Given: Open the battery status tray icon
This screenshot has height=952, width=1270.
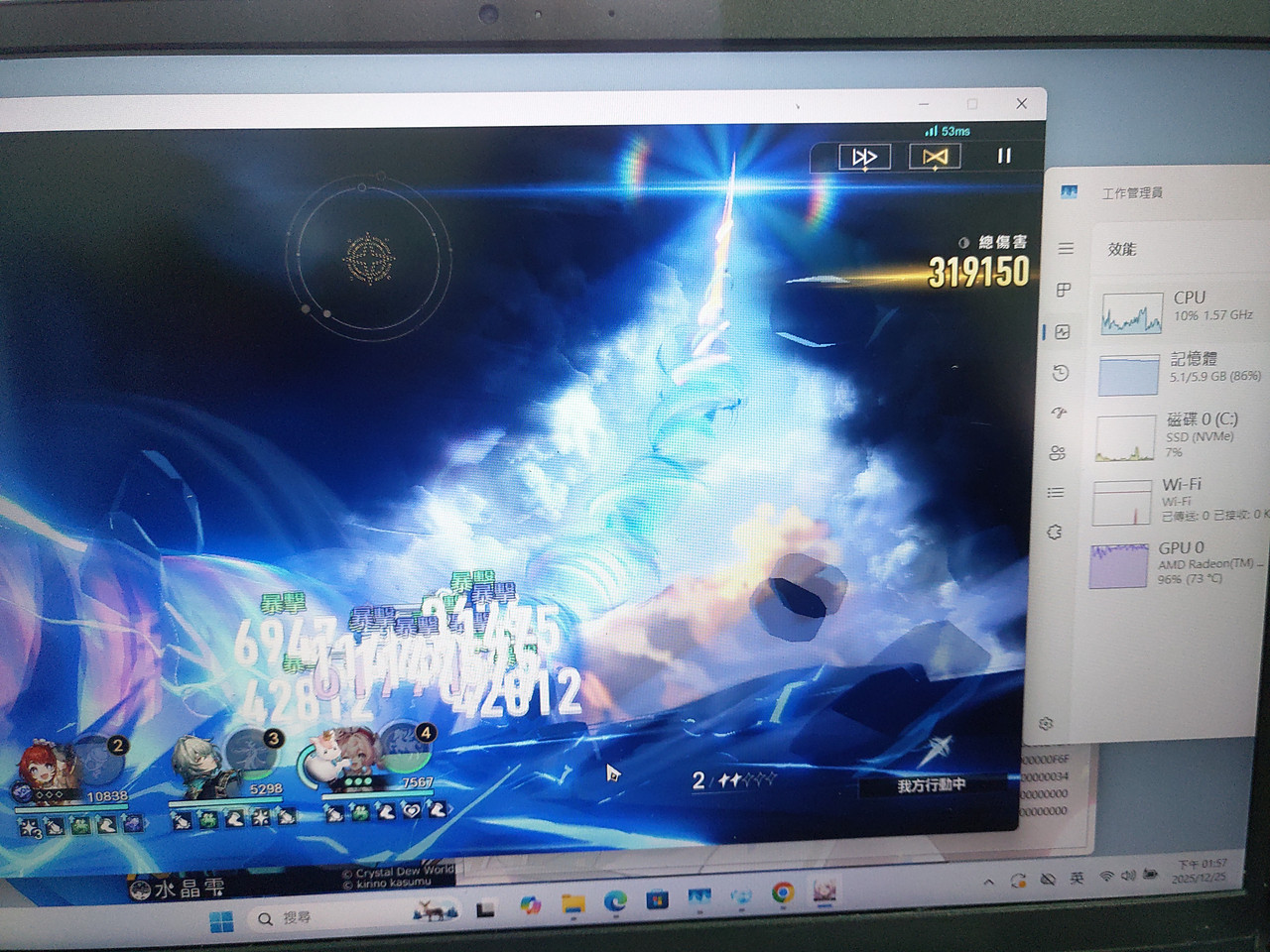Looking at the screenshot, I should click(x=1151, y=875).
